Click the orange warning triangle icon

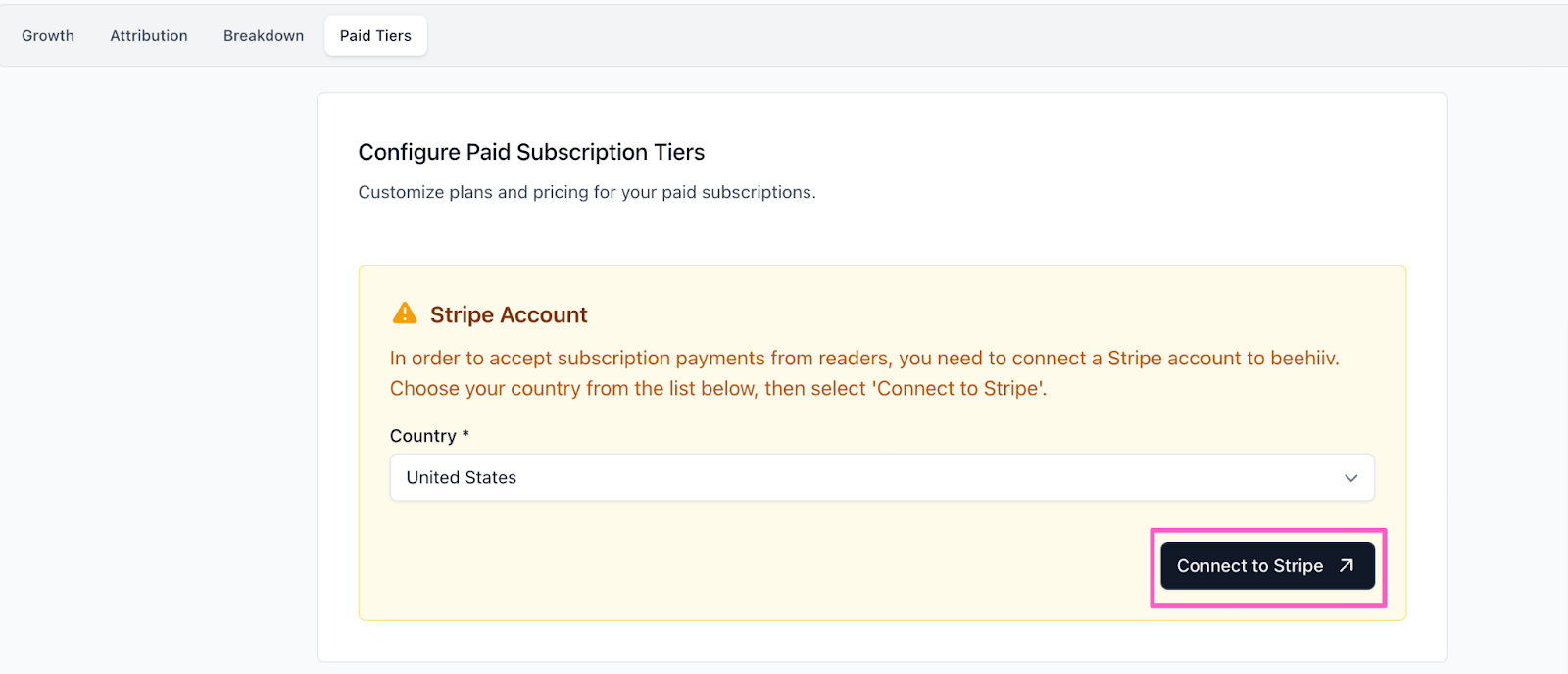[404, 313]
